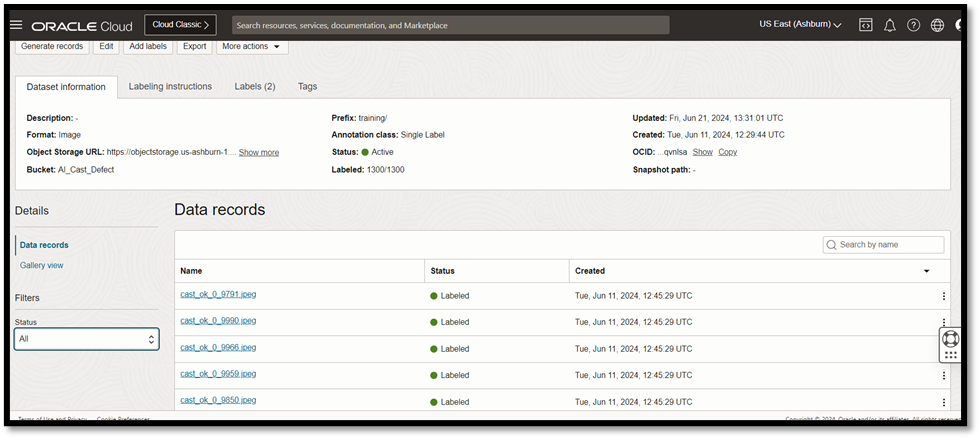
Task: Click the Generate records button
Action: (x=52, y=46)
